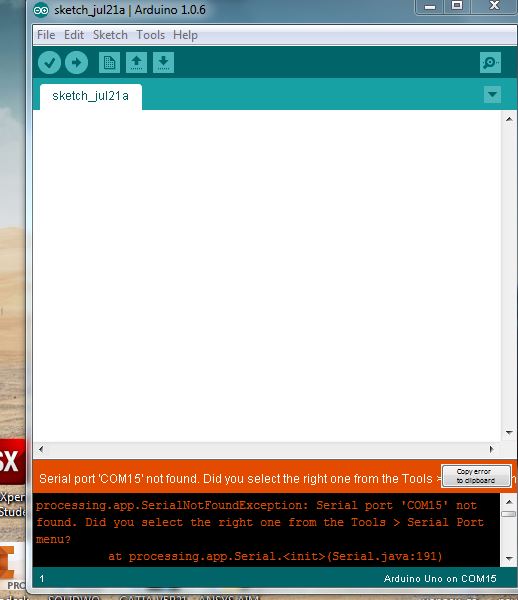Viewport: 518px width, 600px height.
Task: Create a new sketch via toolbar icon
Action: 109,62
